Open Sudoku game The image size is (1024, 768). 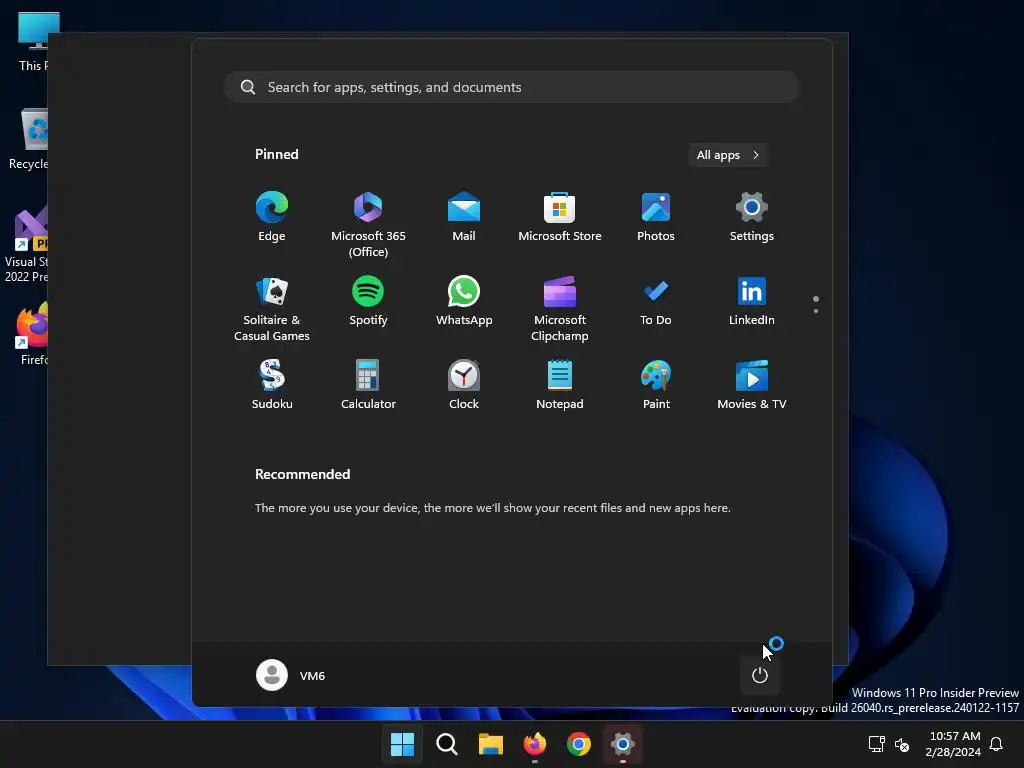(272, 385)
